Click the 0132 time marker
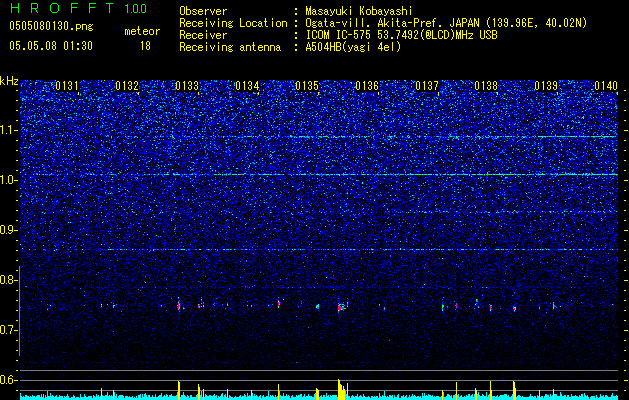Image resolution: width=629 pixels, height=400 pixels. pyautogui.click(x=127, y=86)
